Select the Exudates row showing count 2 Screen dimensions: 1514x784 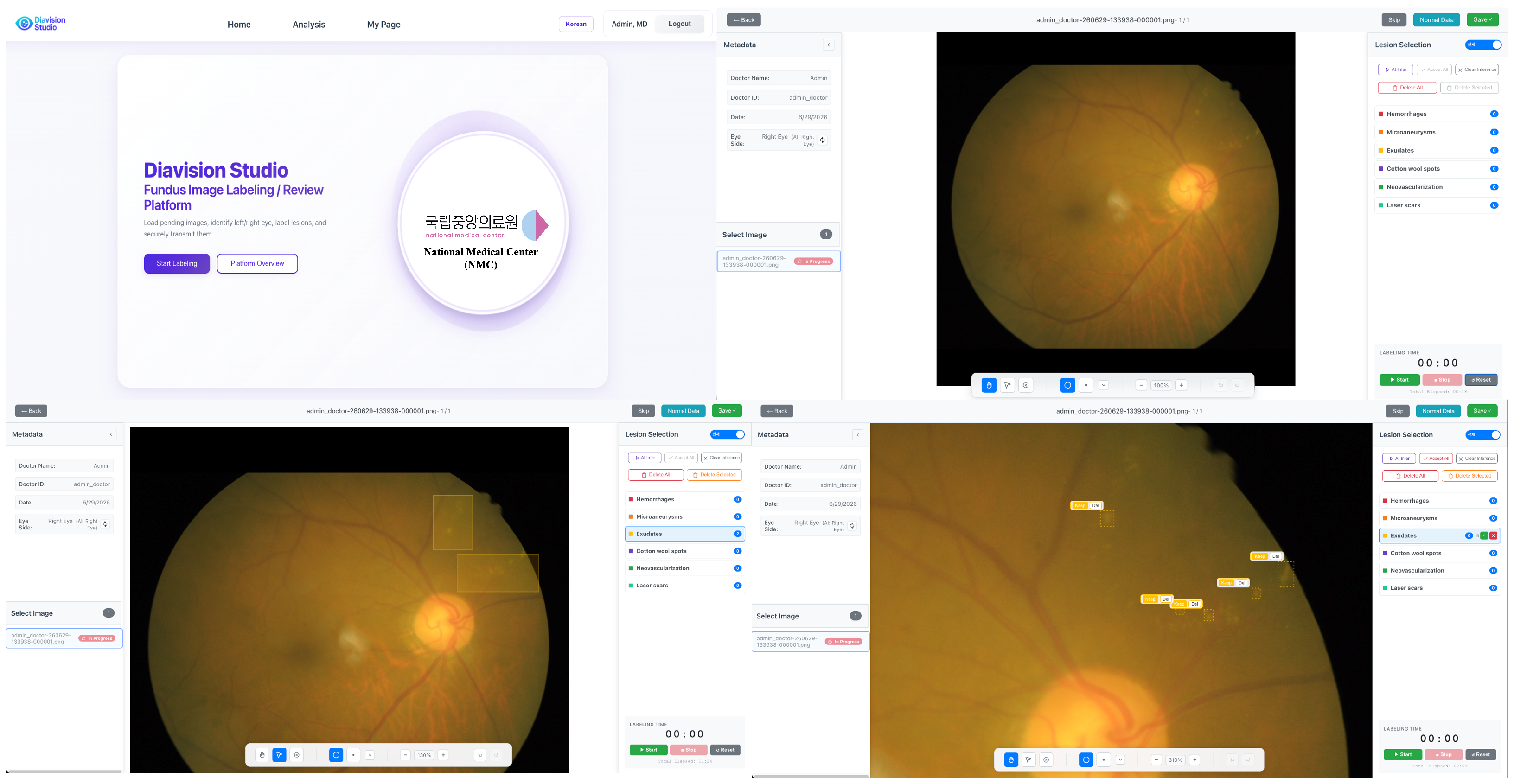pos(685,534)
